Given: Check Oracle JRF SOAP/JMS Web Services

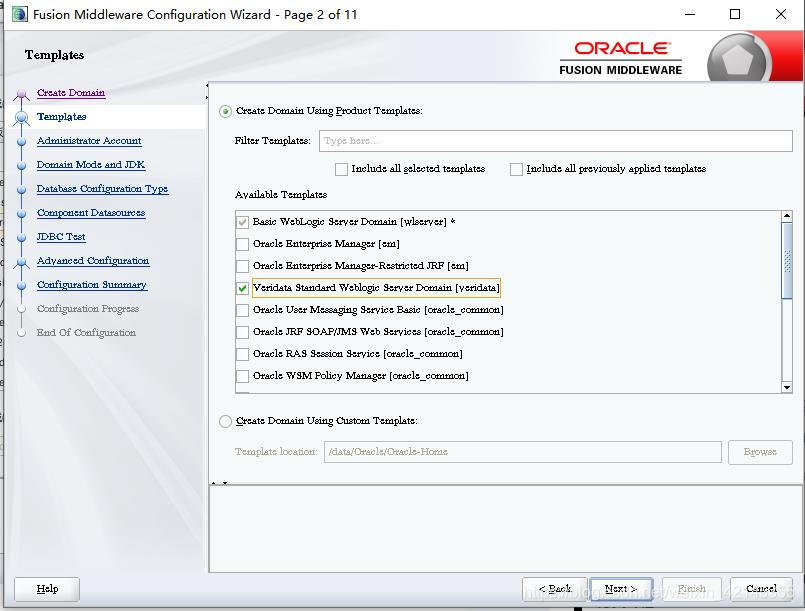Looking at the screenshot, I should click(242, 333).
